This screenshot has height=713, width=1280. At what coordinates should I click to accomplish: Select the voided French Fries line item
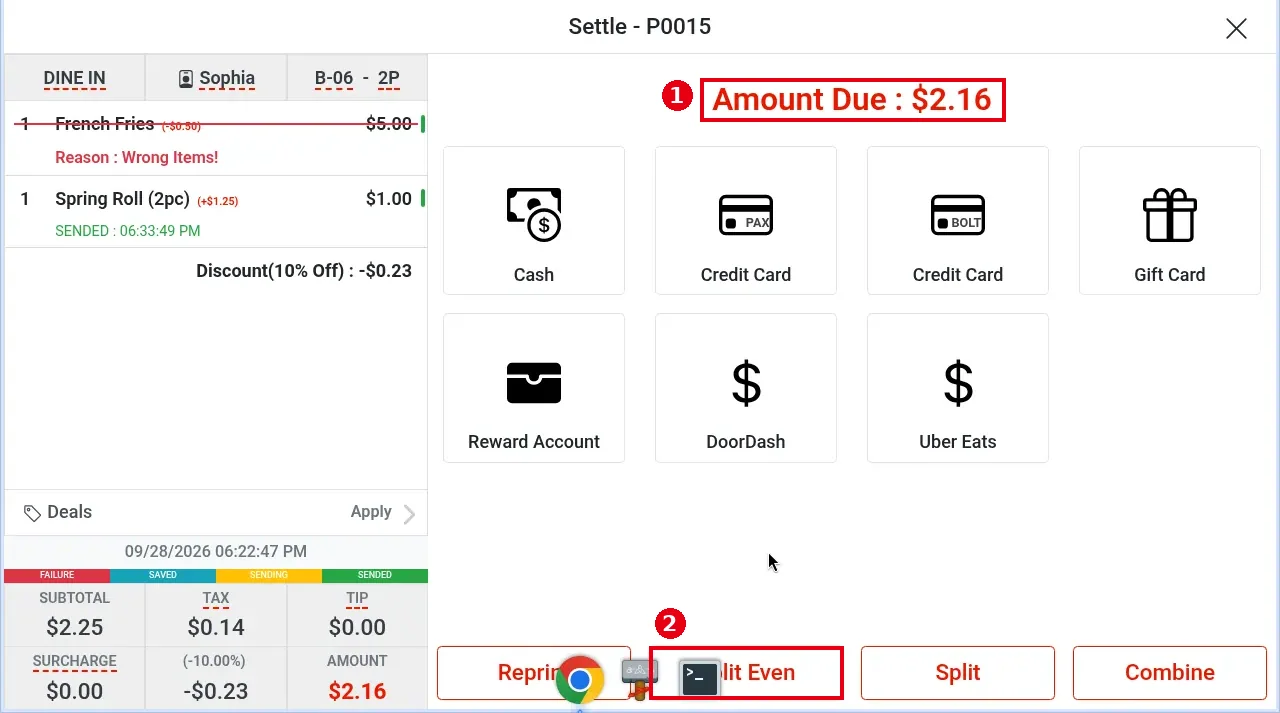click(216, 138)
